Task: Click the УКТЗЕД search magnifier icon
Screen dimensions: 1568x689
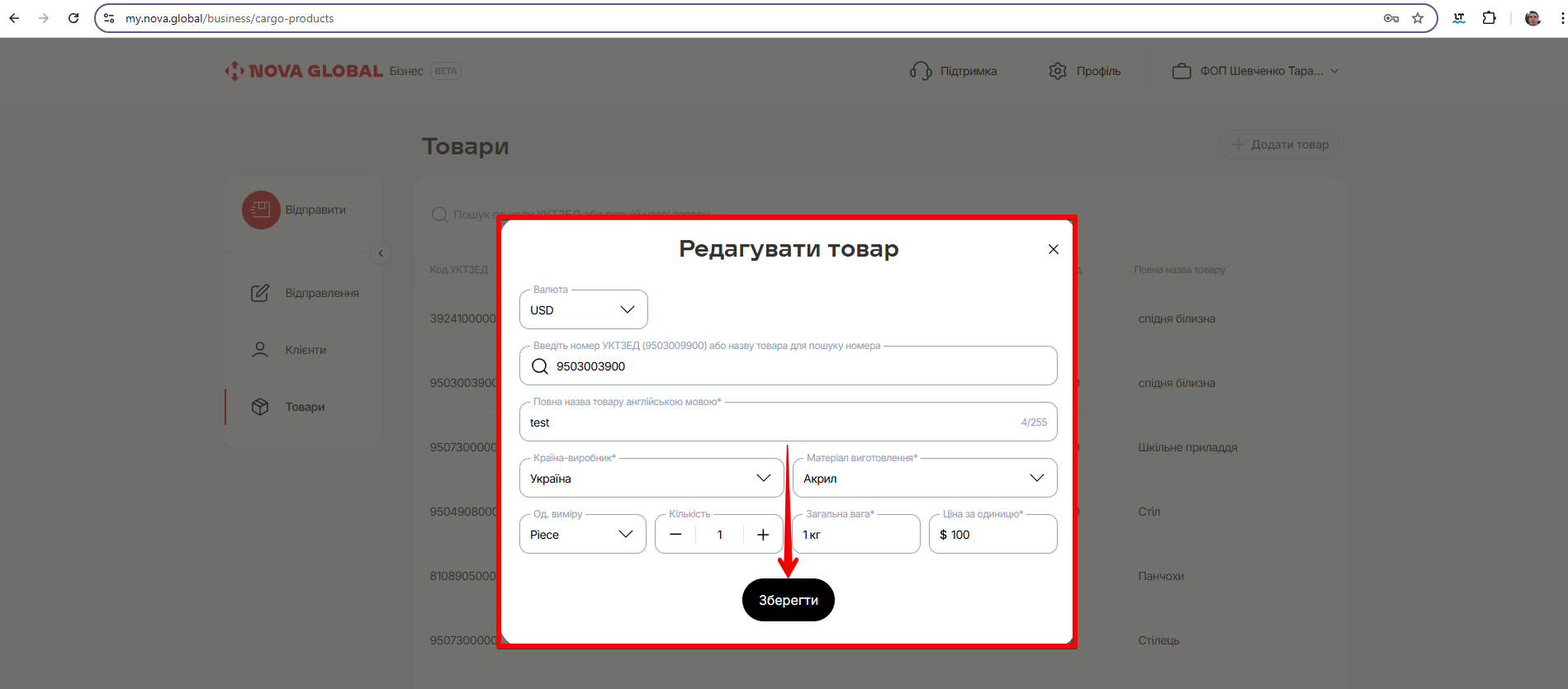Action: click(x=540, y=366)
